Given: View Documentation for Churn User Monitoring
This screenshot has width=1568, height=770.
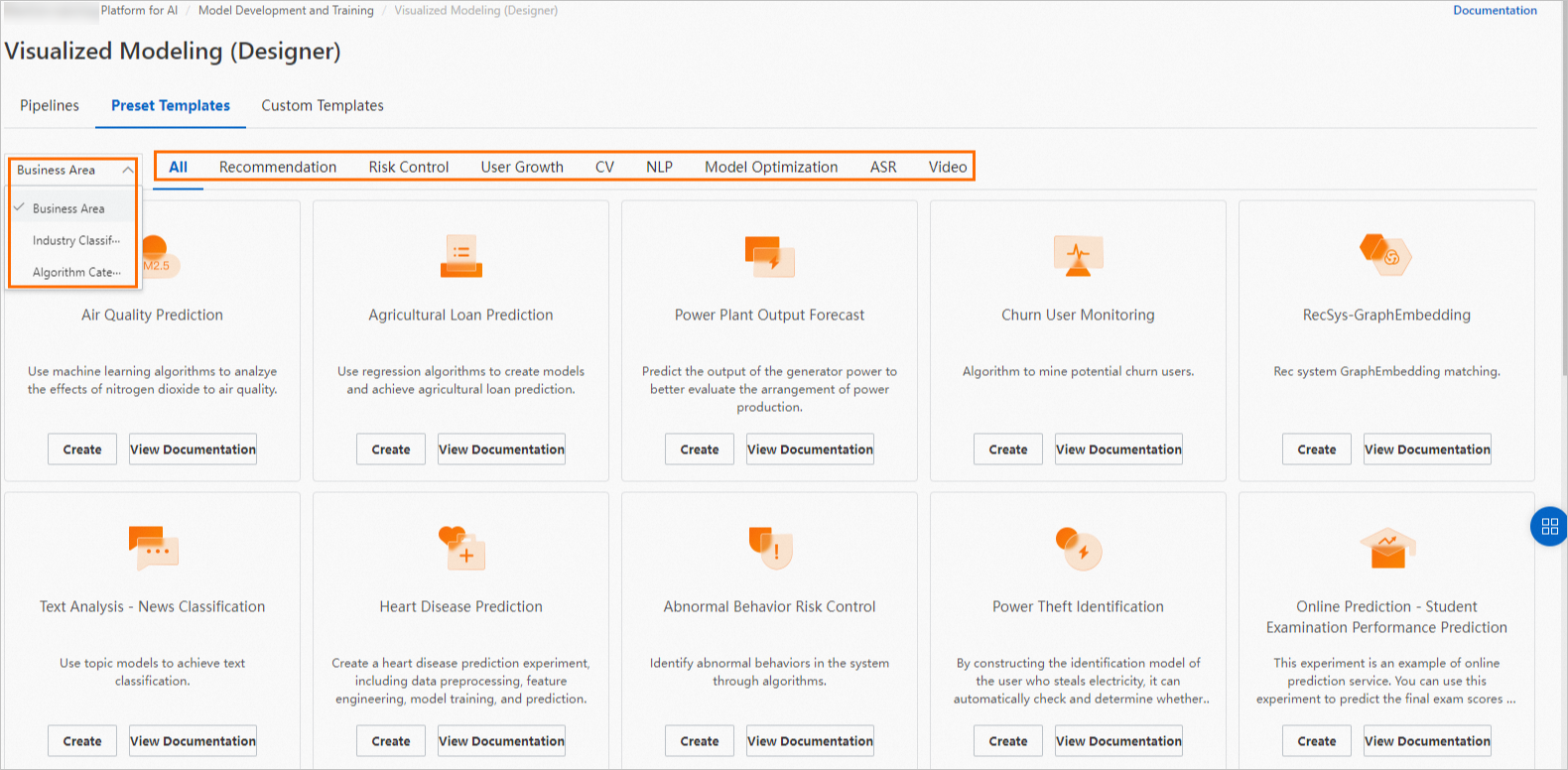Looking at the screenshot, I should click(x=1118, y=449).
